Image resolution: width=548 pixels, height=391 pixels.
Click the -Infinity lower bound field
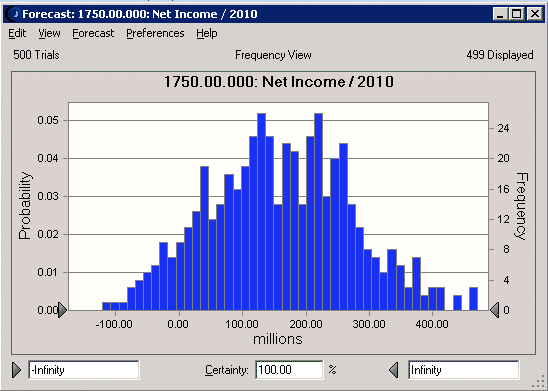coord(84,370)
